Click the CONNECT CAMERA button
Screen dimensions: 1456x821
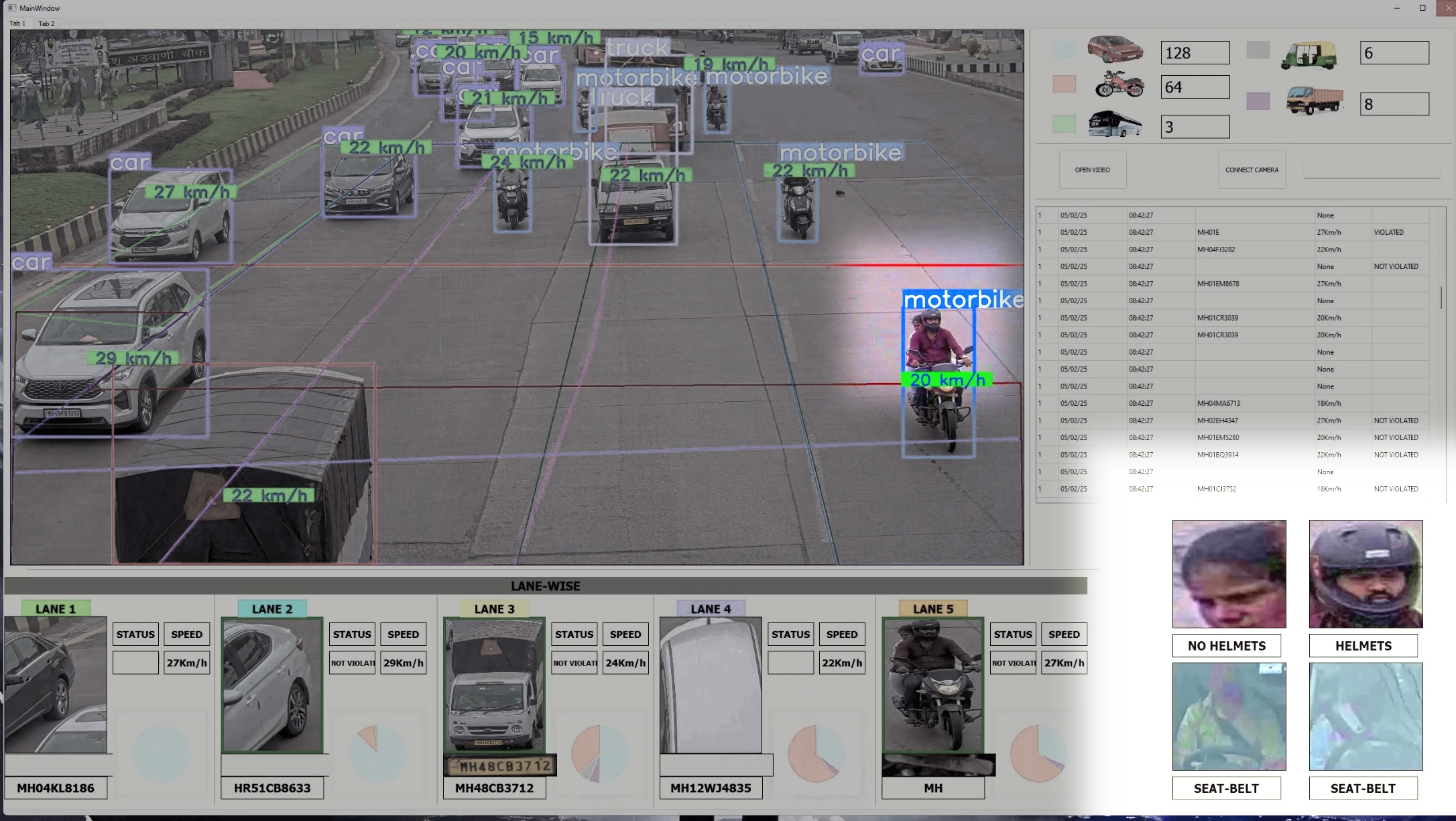click(x=1252, y=170)
